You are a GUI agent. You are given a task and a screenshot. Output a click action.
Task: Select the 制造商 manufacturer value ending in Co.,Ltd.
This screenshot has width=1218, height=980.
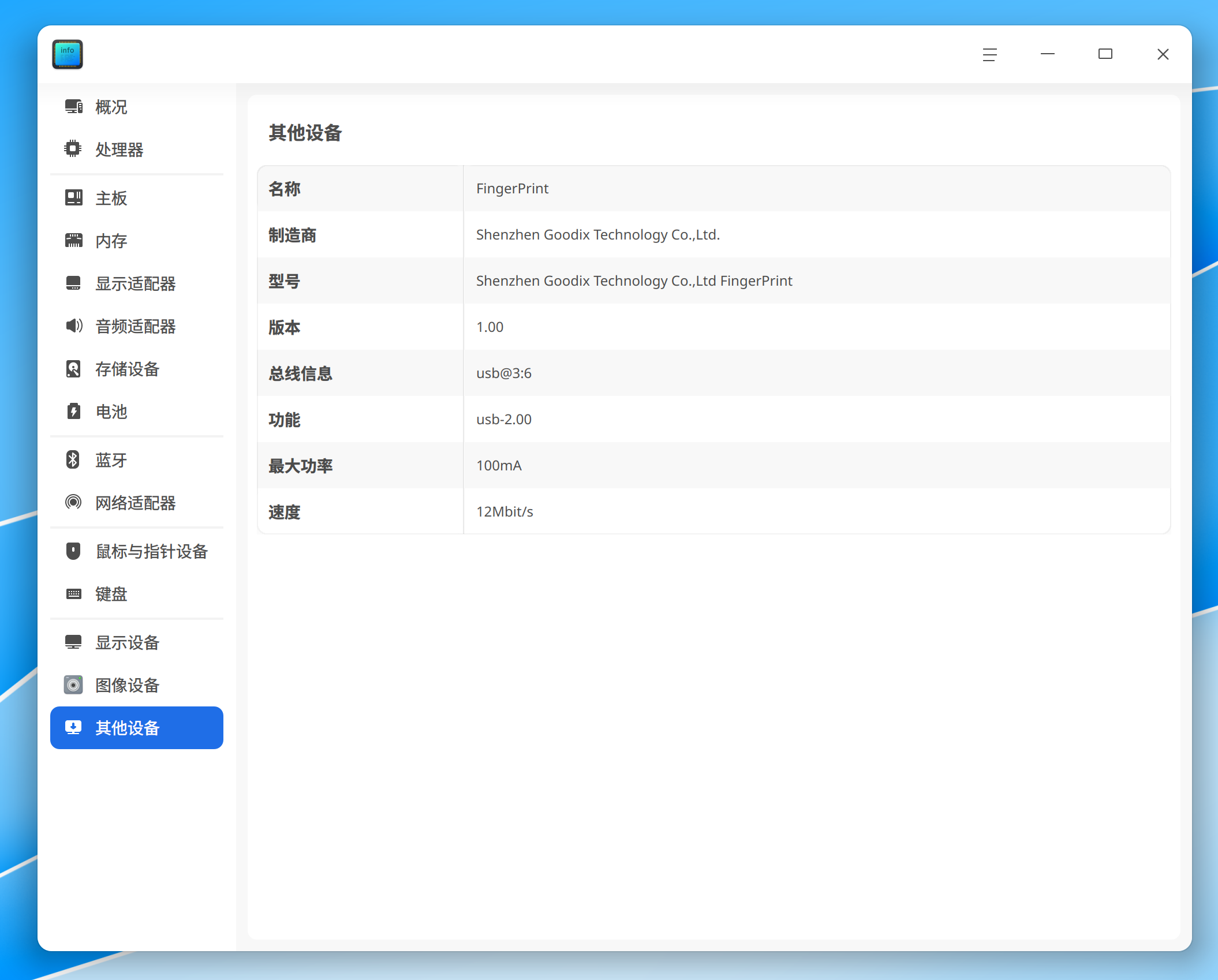pos(598,235)
